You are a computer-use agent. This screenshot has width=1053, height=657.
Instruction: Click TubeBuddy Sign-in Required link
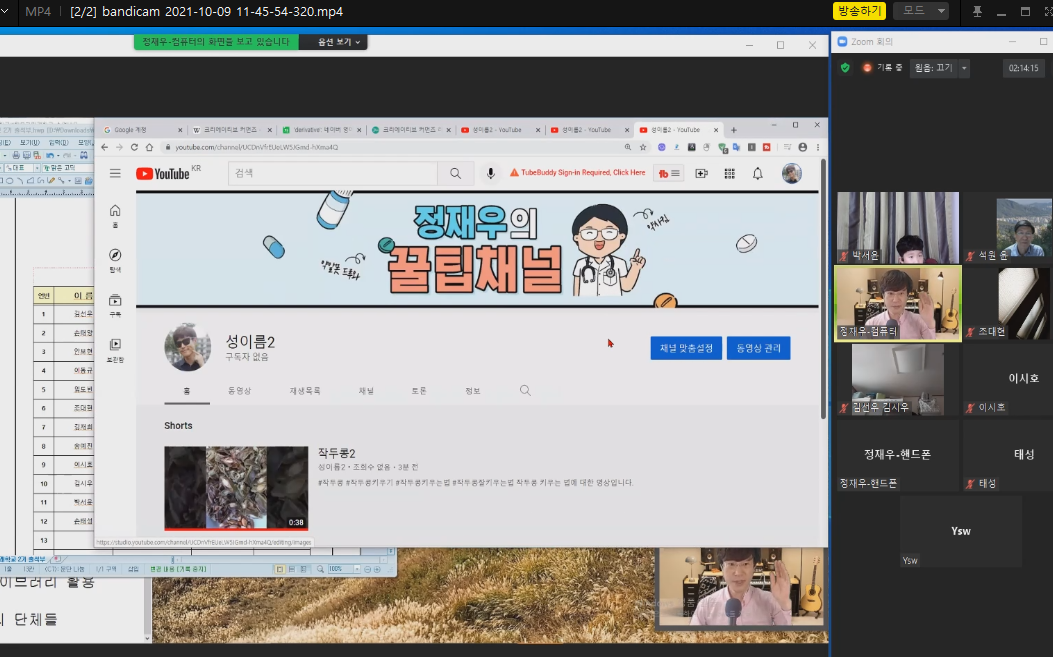coord(583,173)
